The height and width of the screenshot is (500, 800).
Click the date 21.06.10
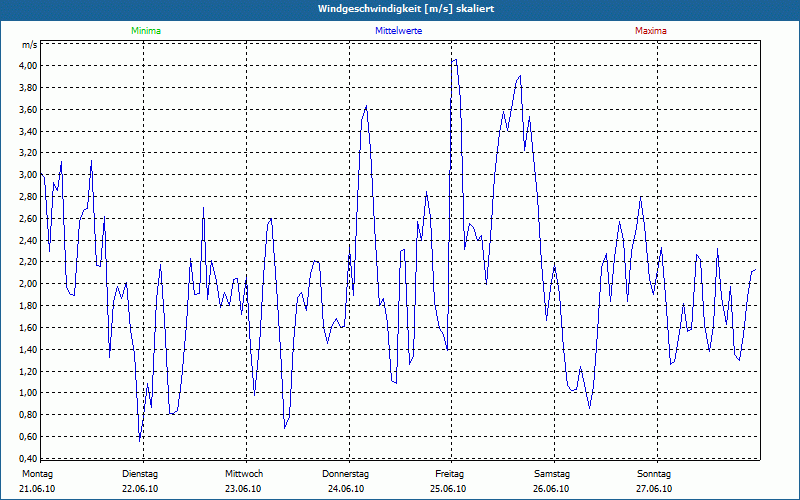[x=37, y=489]
